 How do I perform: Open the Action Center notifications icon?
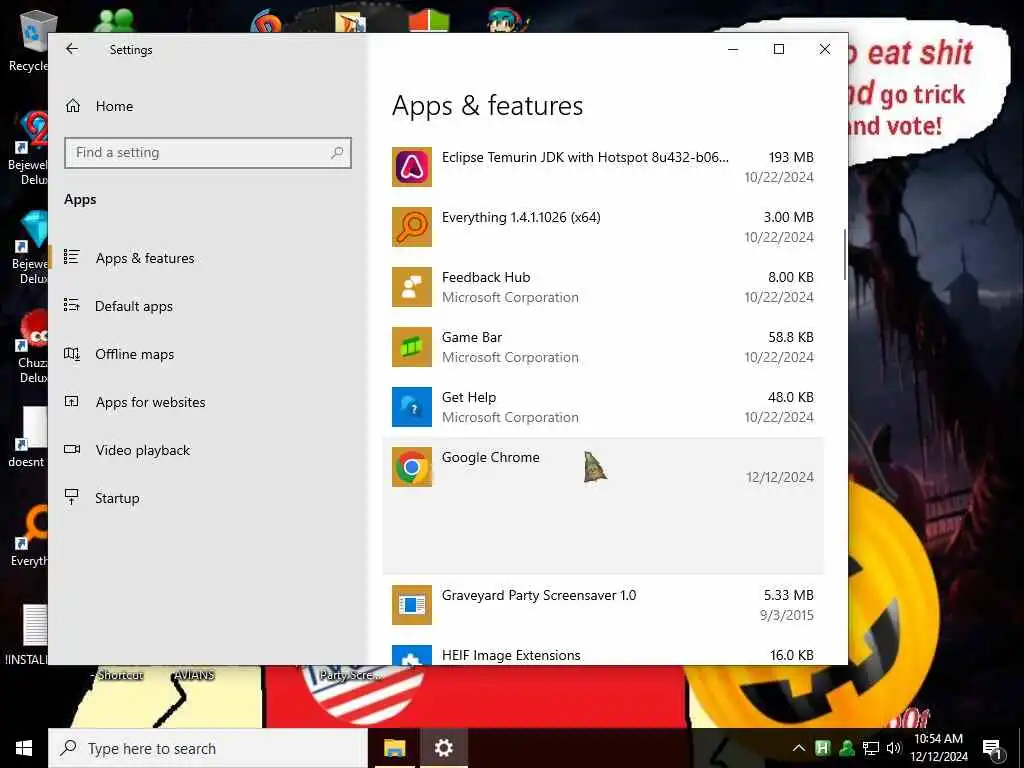[x=991, y=749]
